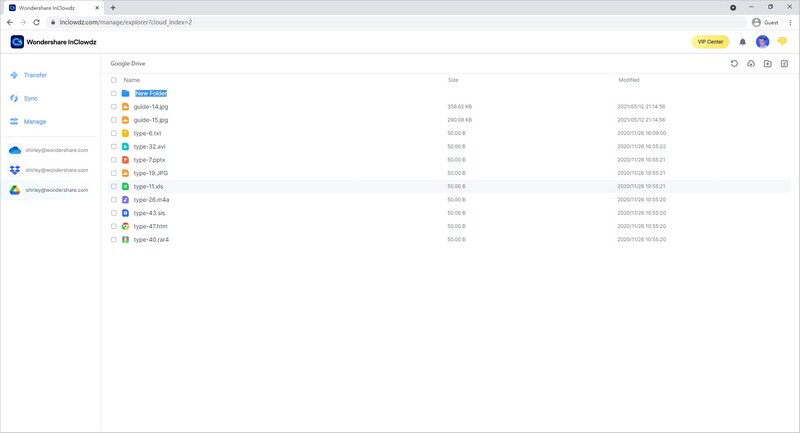The width and height of the screenshot is (800, 433).
Task: Open the Transfer section in sidebar
Action: click(x=29, y=75)
